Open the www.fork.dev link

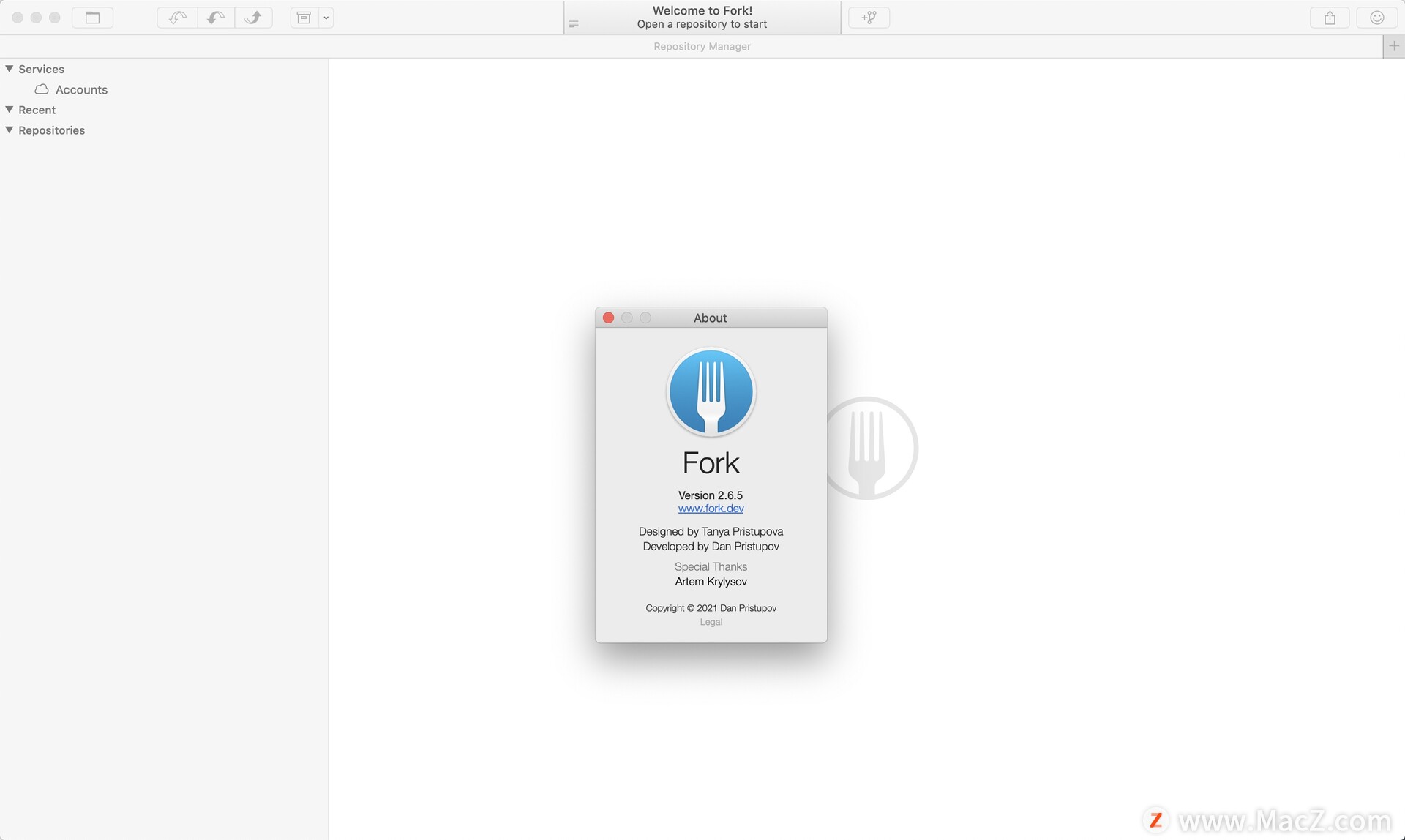tap(711, 509)
